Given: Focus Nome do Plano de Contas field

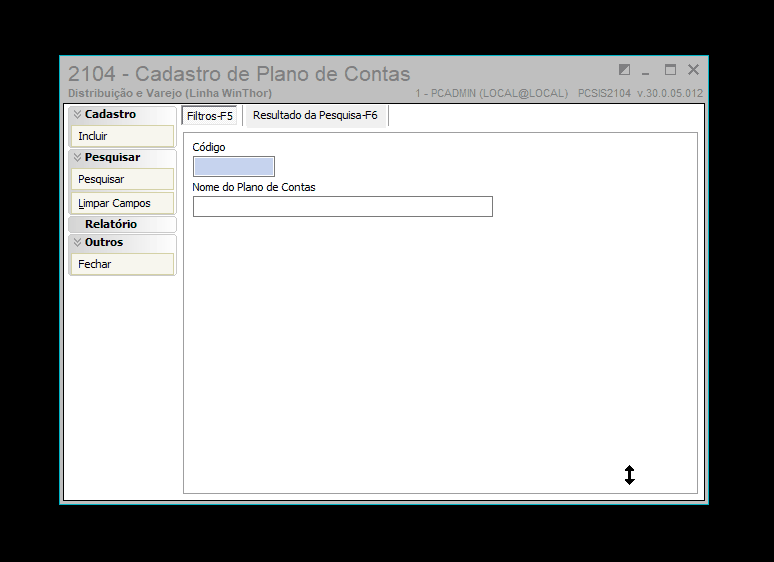Looking at the screenshot, I should tap(343, 206).
